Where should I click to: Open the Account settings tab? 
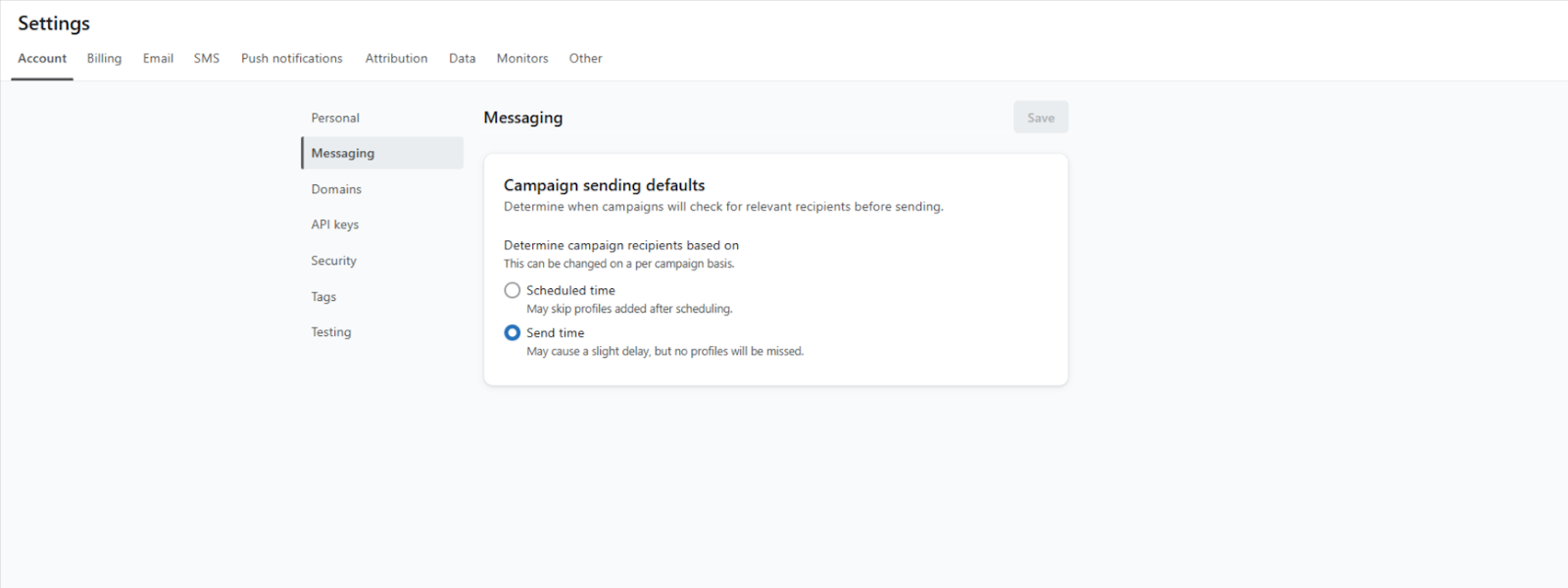pyautogui.click(x=42, y=59)
